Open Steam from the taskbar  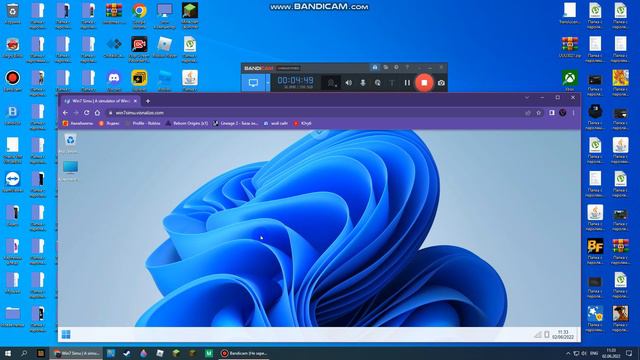pos(127,353)
